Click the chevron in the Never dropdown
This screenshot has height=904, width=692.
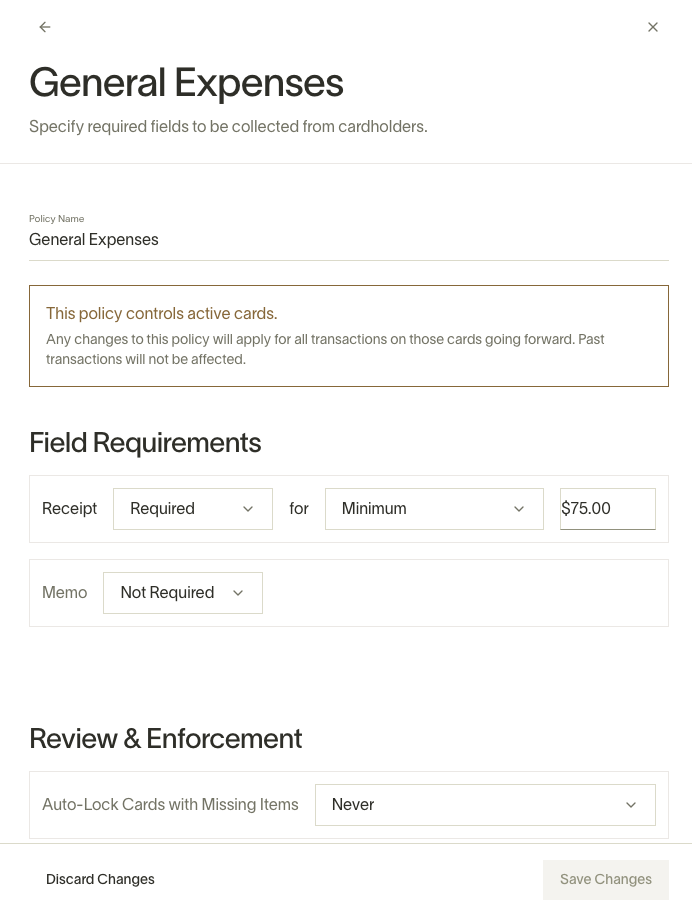click(631, 805)
